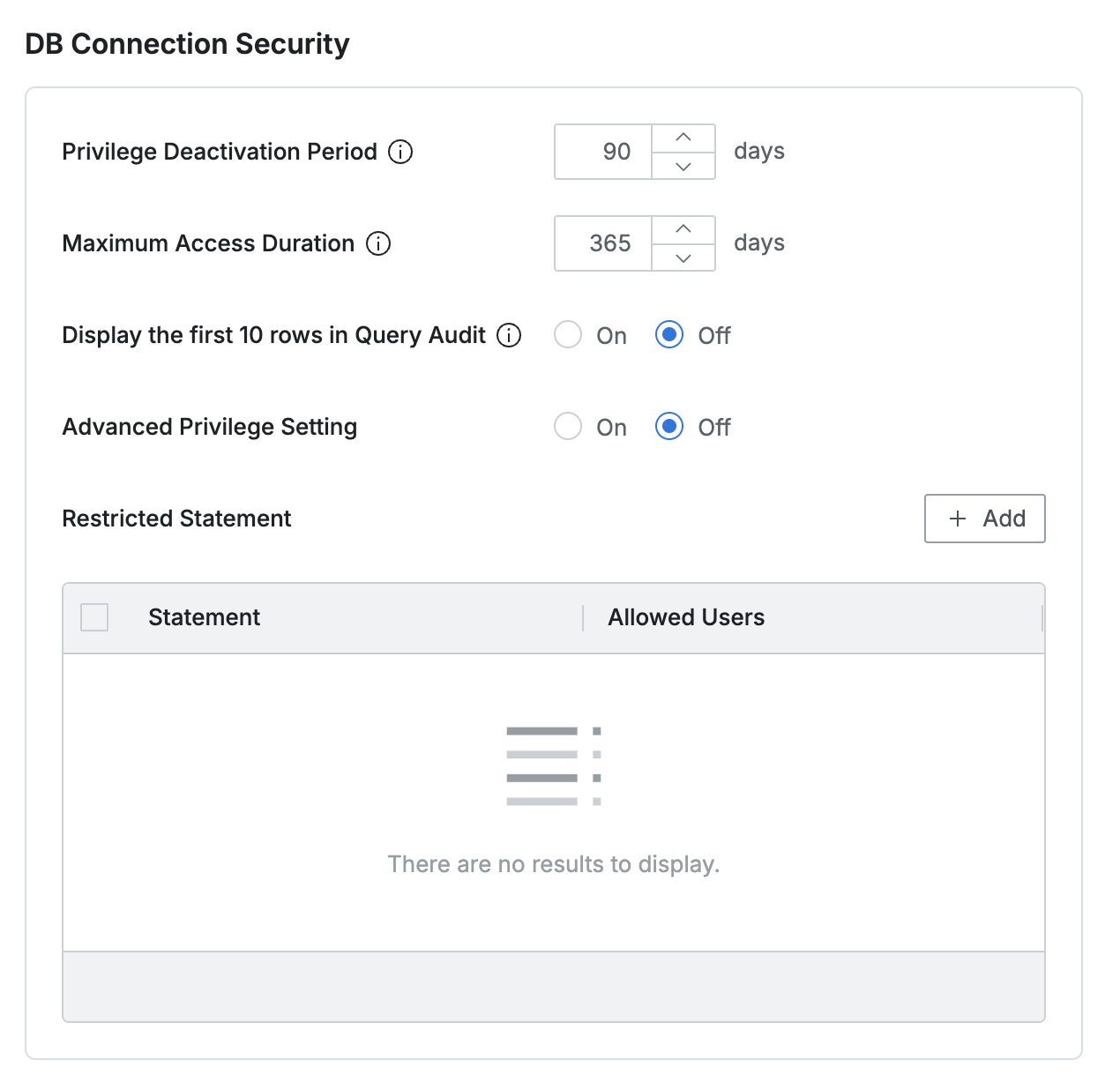
Task: Focus the Maximum Access Duration value field
Action: point(603,243)
